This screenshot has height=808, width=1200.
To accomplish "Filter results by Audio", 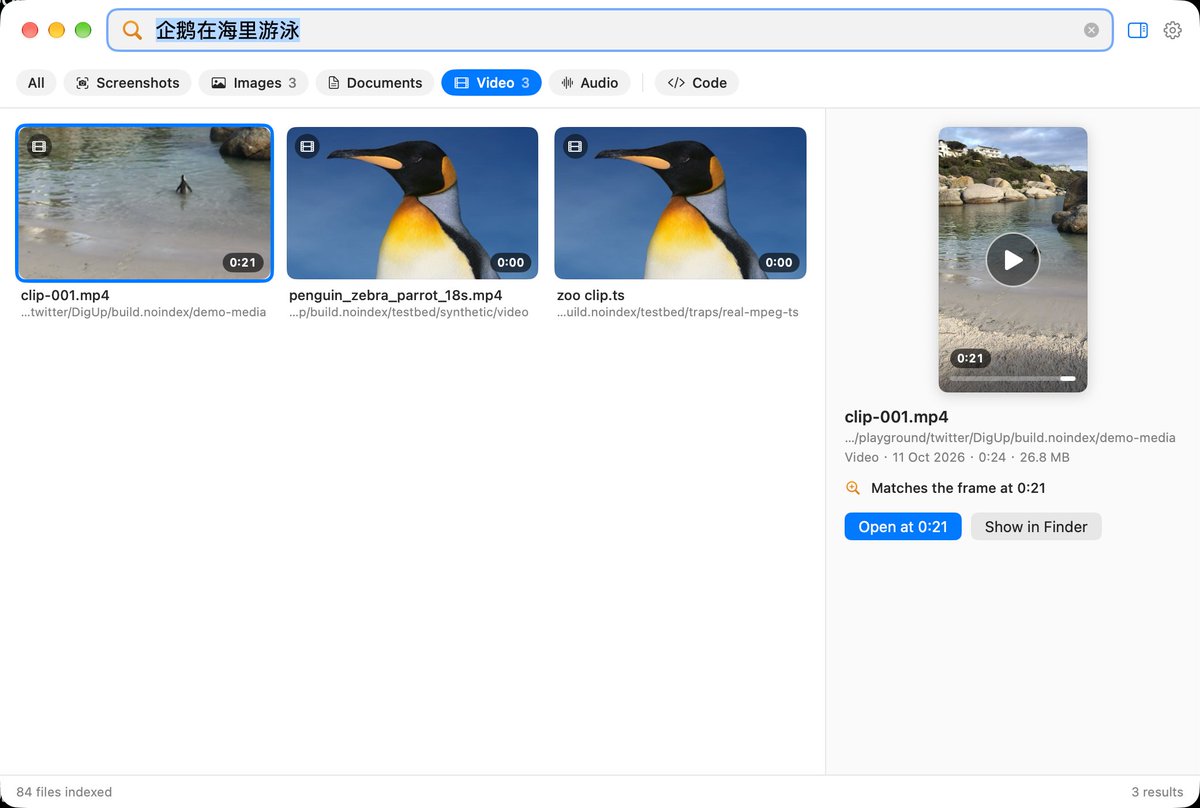I will pyautogui.click(x=590, y=83).
